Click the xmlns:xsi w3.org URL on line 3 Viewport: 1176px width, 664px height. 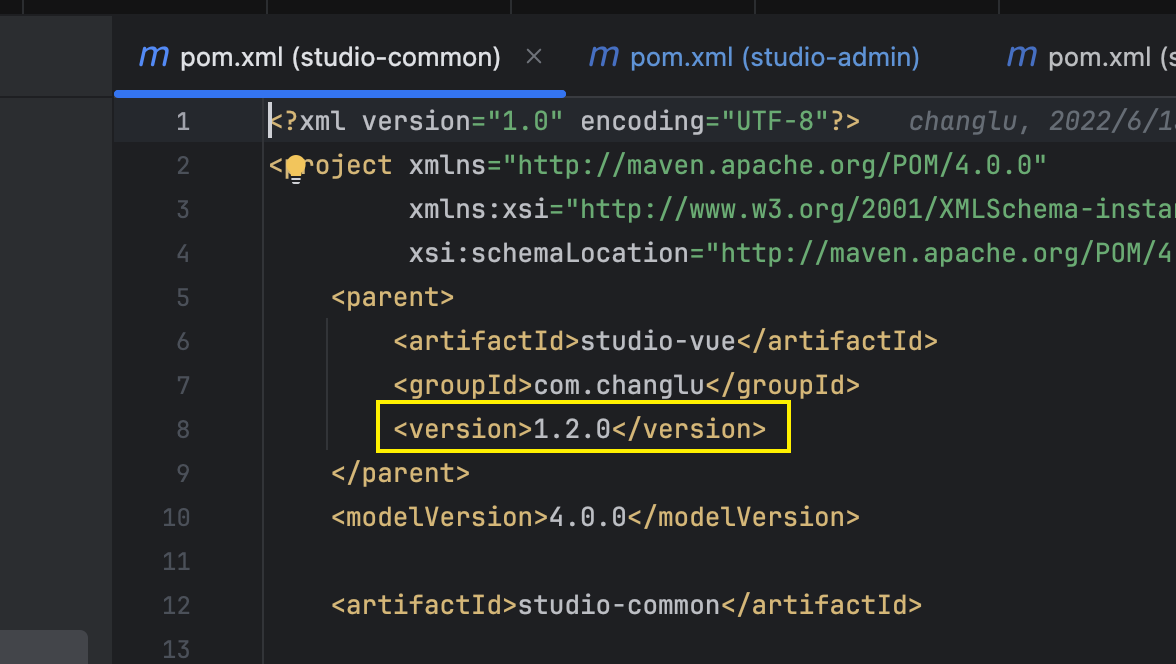pos(870,209)
